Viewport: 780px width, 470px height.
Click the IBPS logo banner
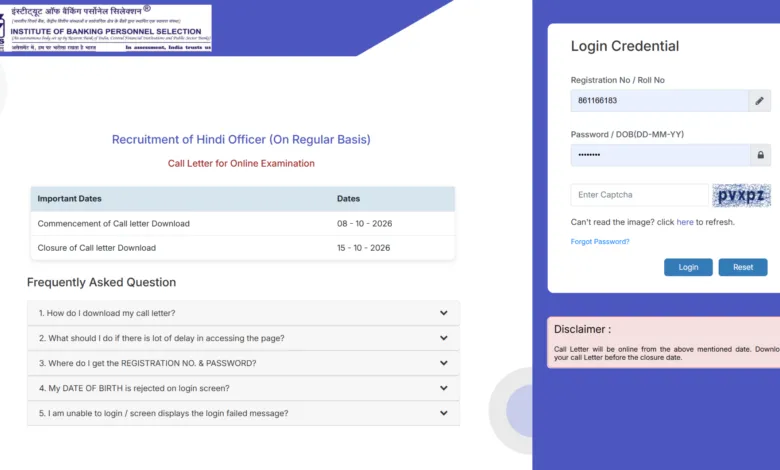click(x=105, y=27)
